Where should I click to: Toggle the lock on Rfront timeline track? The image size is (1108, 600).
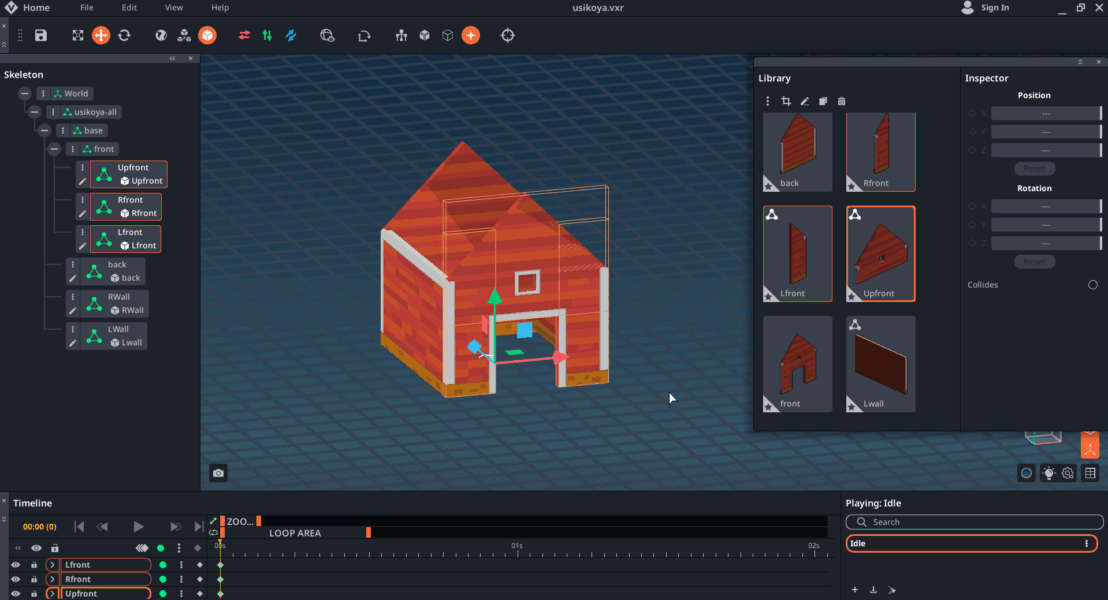tap(33, 580)
